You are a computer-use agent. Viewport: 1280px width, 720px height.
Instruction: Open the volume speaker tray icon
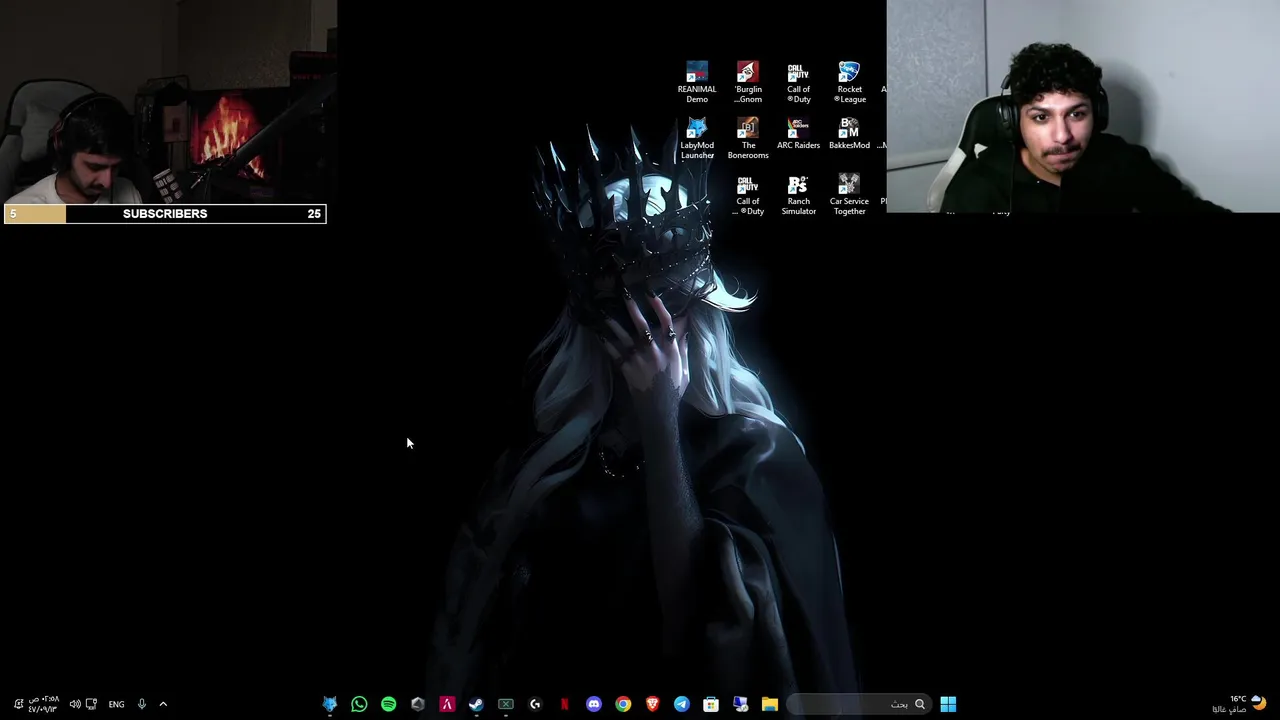coord(75,704)
